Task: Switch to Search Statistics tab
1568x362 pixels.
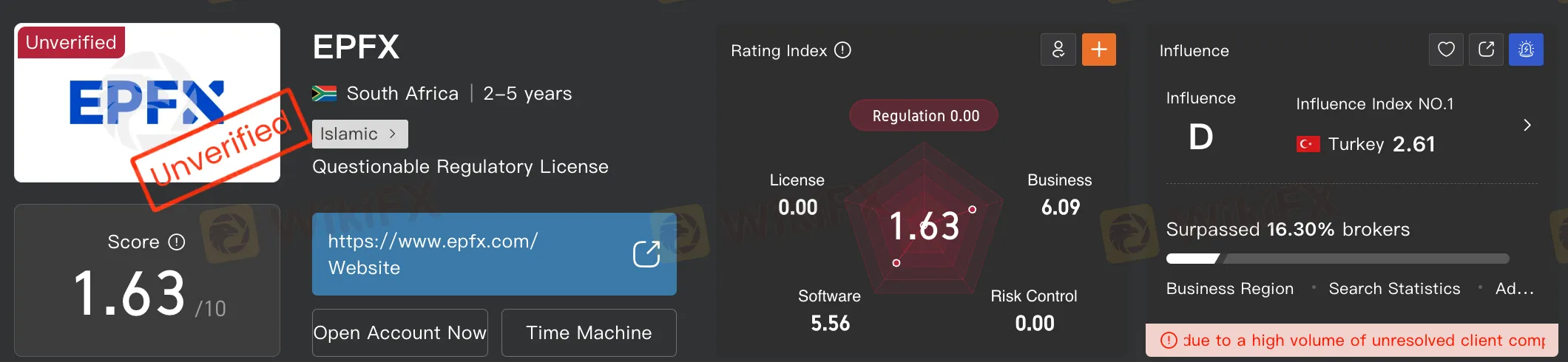Action: tap(1394, 288)
